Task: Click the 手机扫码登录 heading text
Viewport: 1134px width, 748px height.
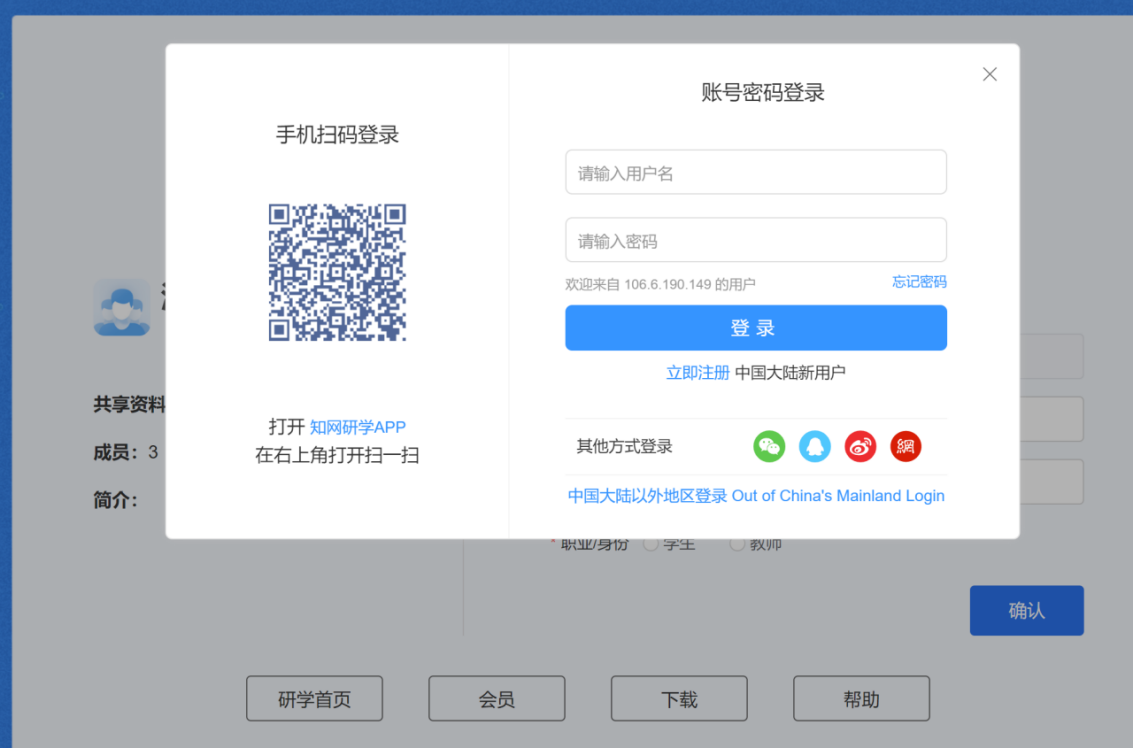Action: pos(337,135)
